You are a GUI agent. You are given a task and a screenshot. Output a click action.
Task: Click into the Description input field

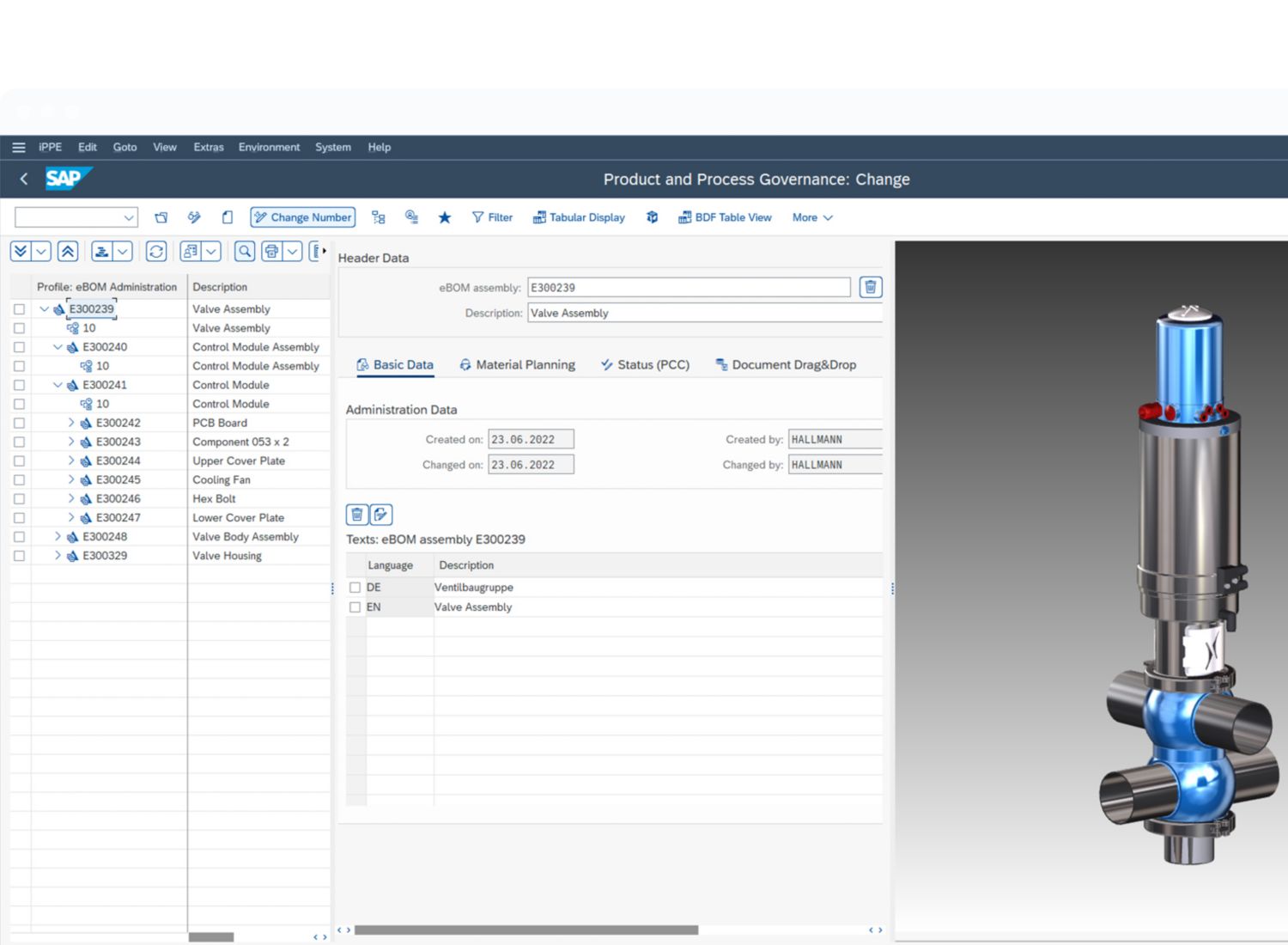pos(704,313)
